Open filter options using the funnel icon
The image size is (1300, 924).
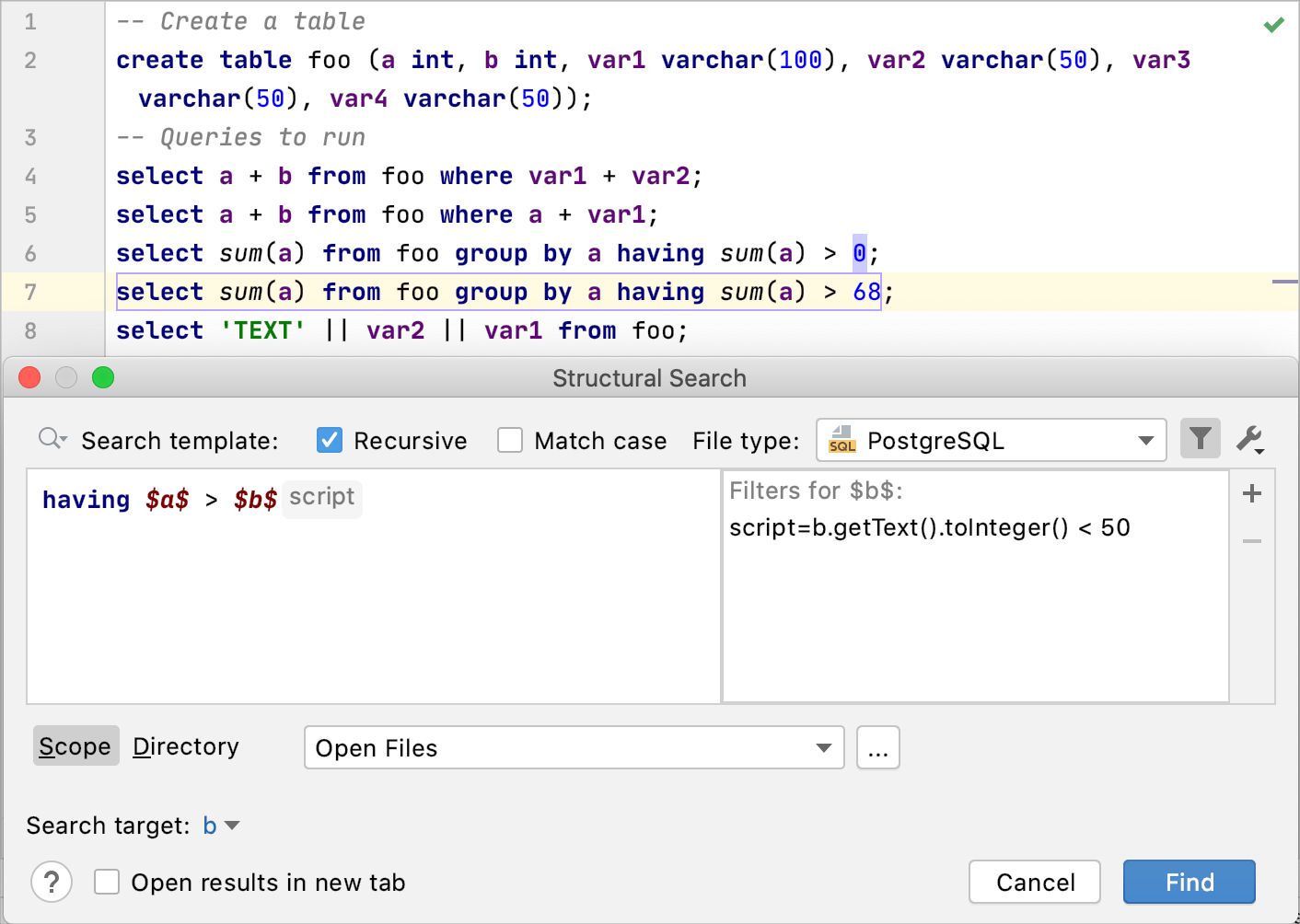pyautogui.click(x=1200, y=440)
